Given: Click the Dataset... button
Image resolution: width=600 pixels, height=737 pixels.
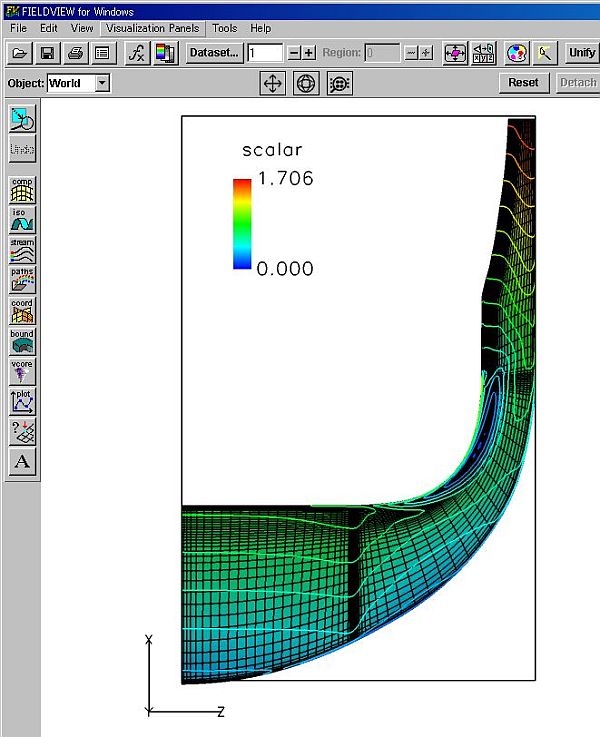Looking at the screenshot, I should click(x=215, y=52).
